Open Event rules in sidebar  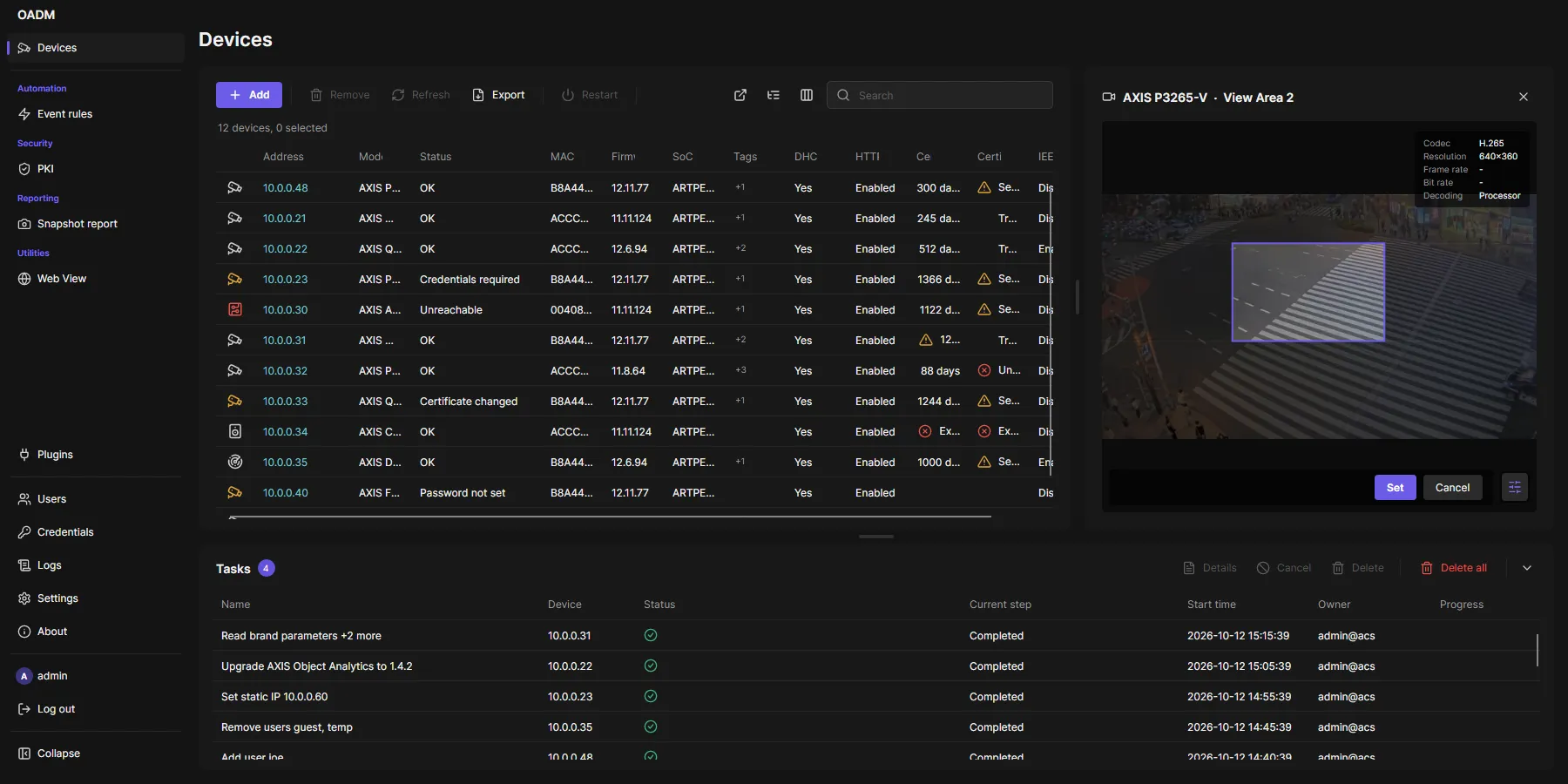coord(96,114)
